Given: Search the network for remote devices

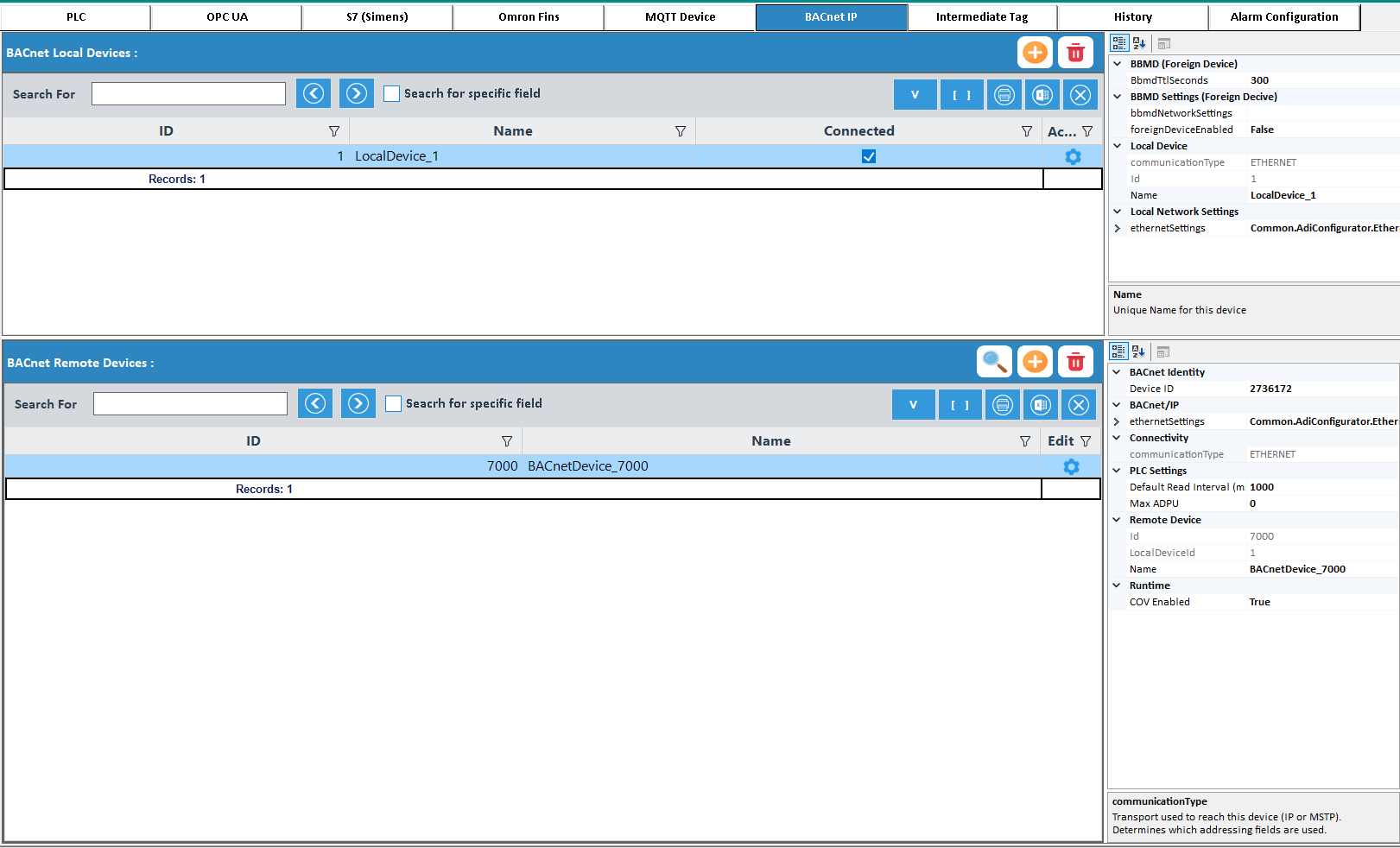Looking at the screenshot, I should 994,362.
